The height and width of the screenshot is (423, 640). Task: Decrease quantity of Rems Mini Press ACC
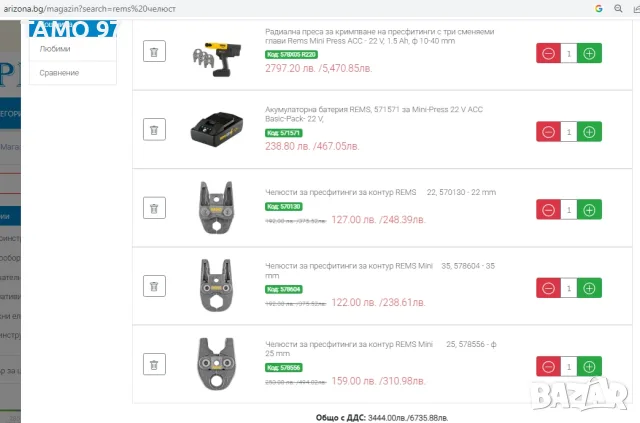[x=548, y=53]
